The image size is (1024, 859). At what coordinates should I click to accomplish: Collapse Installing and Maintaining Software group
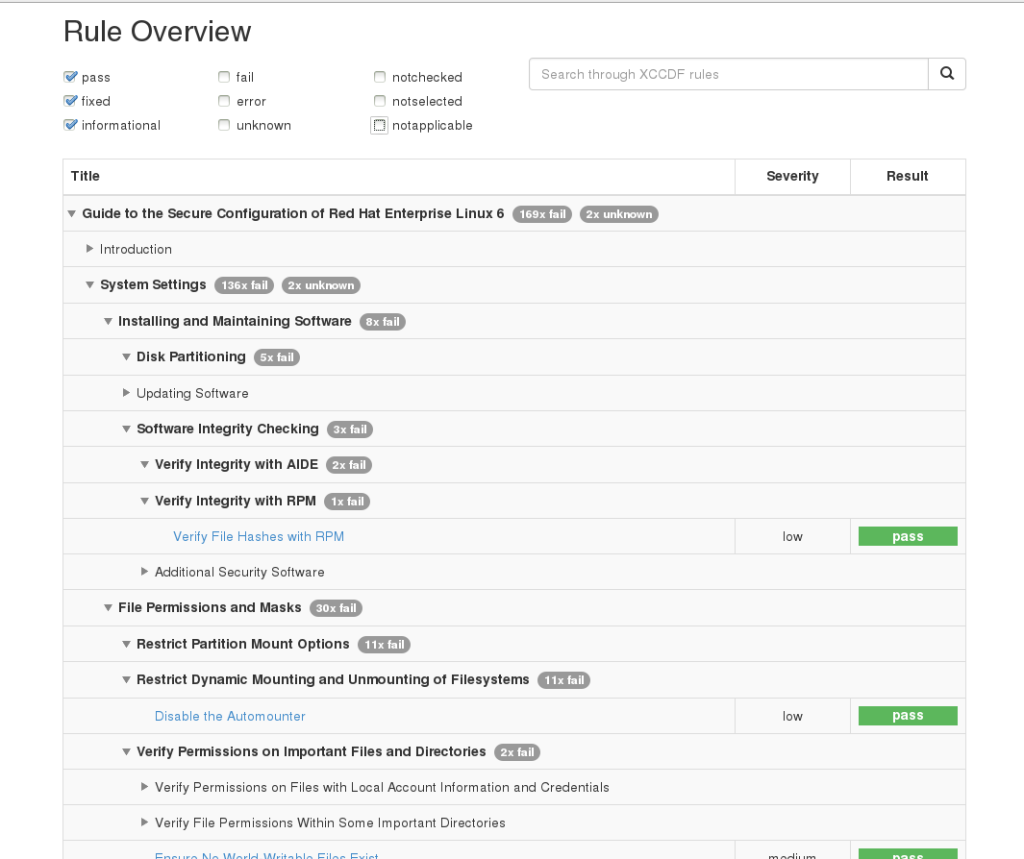pyautogui.click(x=108, y=321)
